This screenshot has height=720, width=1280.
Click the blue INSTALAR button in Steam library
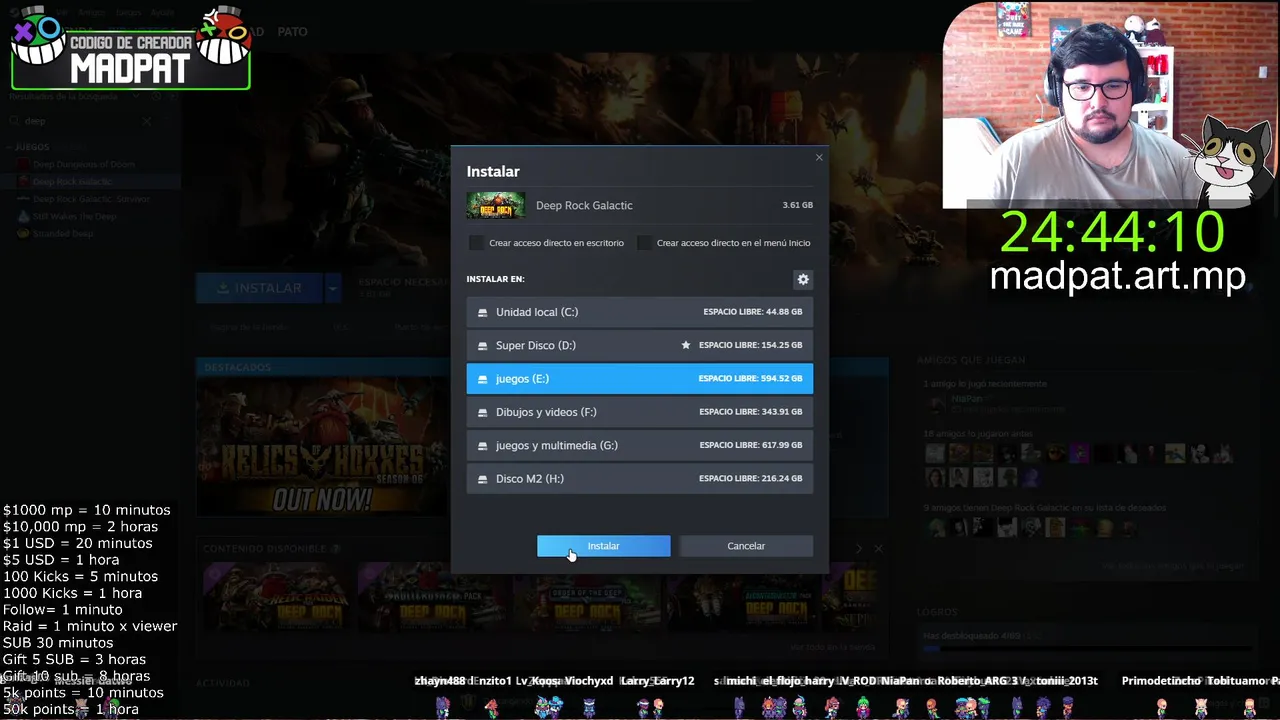[x=258, y=288]
